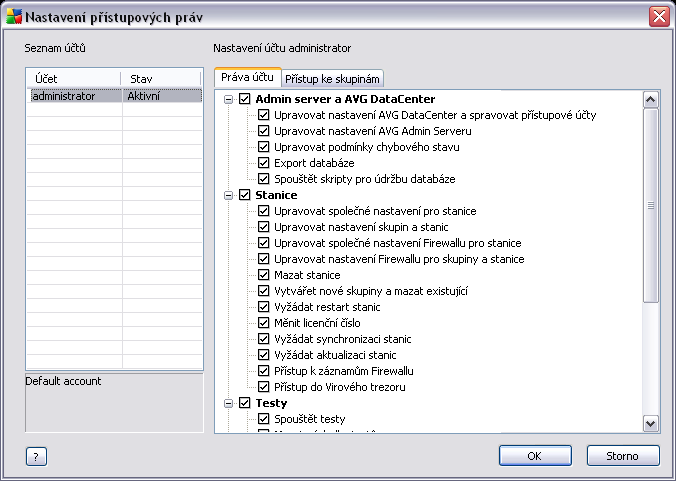Select the administrator account row
Screen dimensions: 676x481
point(116,96)
